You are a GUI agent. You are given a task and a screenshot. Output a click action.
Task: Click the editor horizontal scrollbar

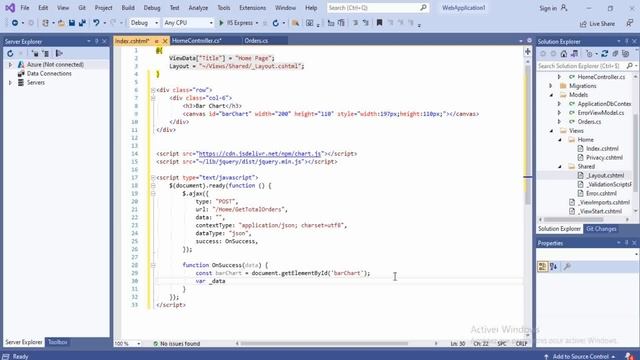(x=324, y=344)
